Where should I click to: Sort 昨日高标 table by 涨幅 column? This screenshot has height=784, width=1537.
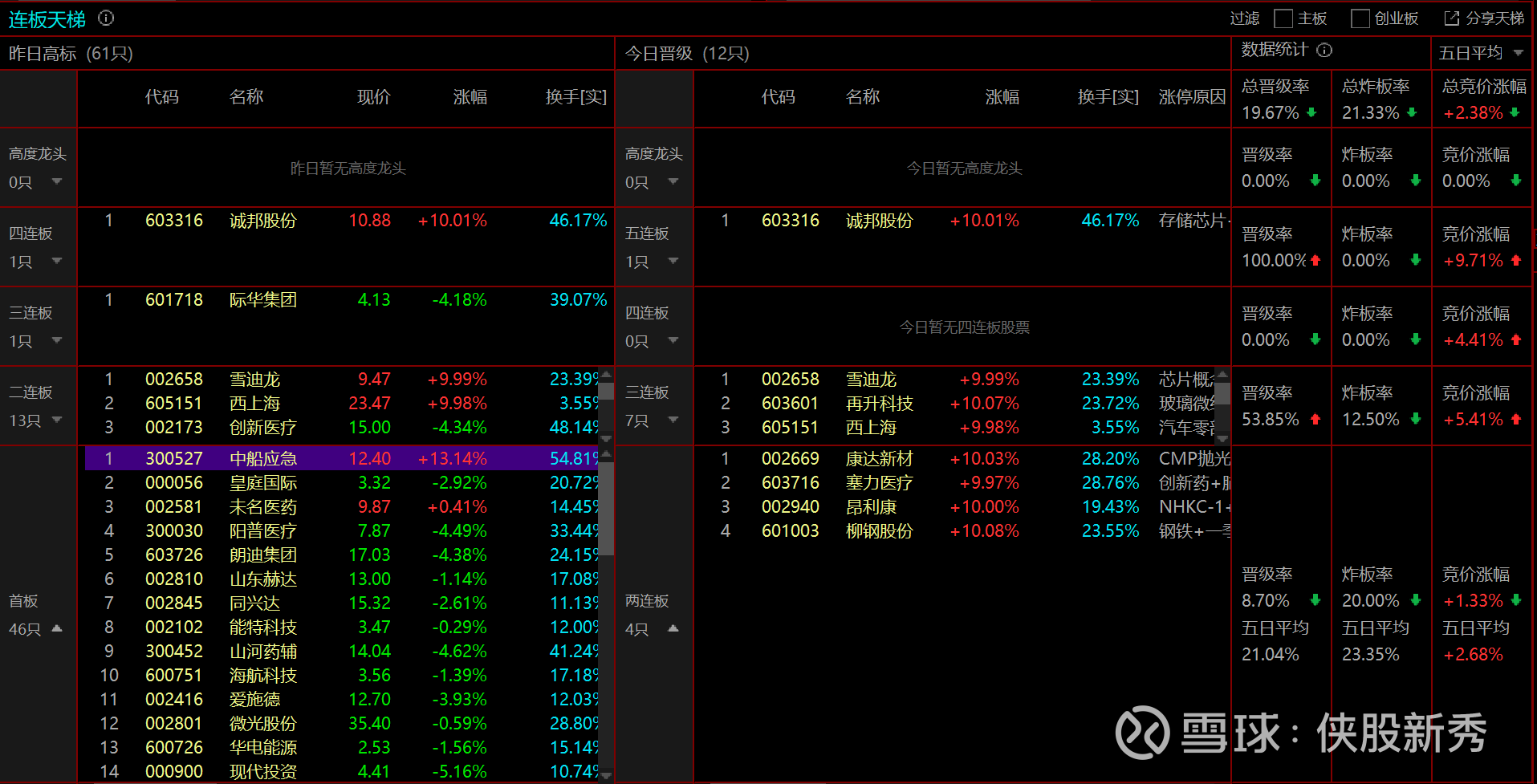(x=470, y=97)
